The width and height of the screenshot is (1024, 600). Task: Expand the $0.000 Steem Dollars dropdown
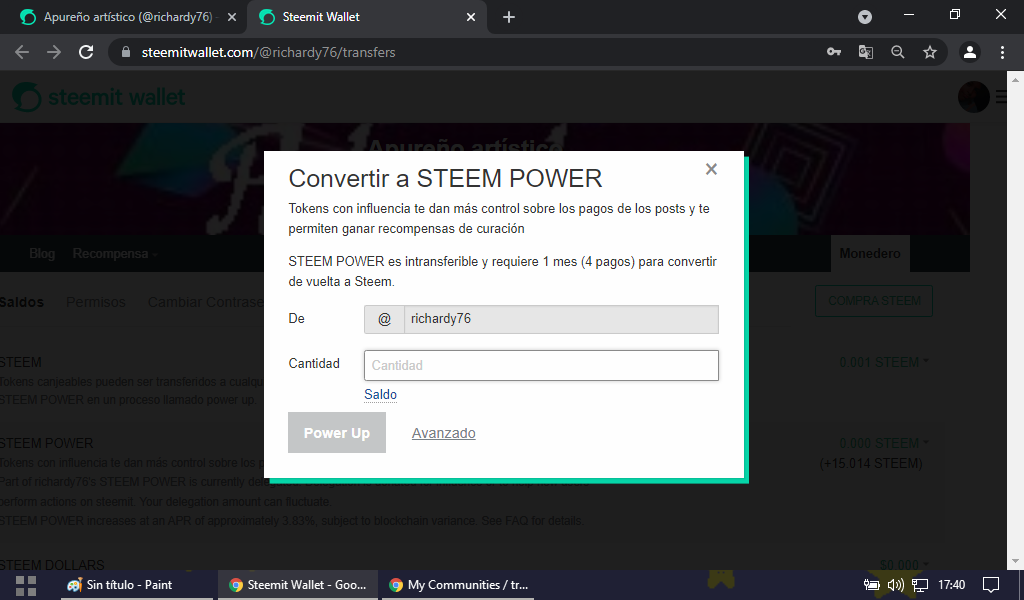(904, 565)
